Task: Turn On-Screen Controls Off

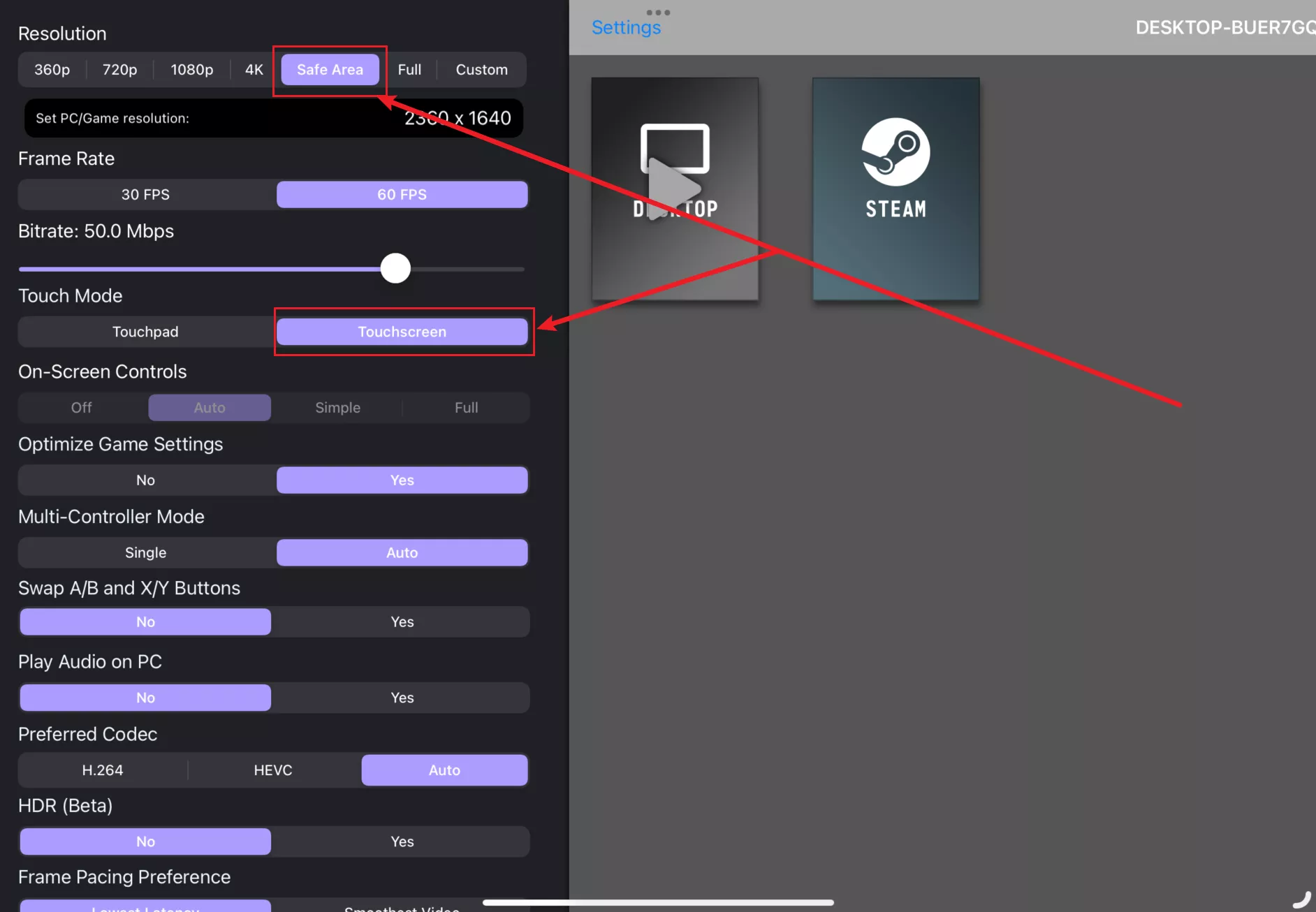Action: point(82,408)
